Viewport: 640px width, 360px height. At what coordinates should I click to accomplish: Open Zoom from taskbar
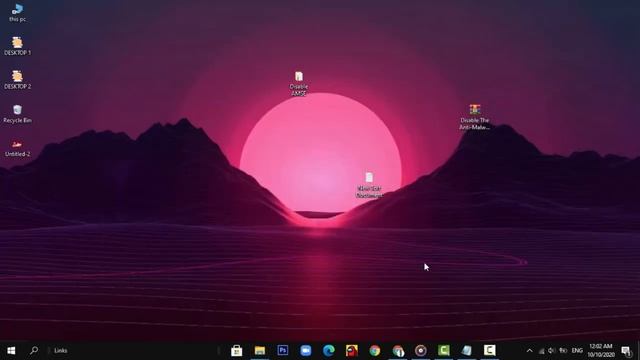pyautogui.click(x=306, y=350)
